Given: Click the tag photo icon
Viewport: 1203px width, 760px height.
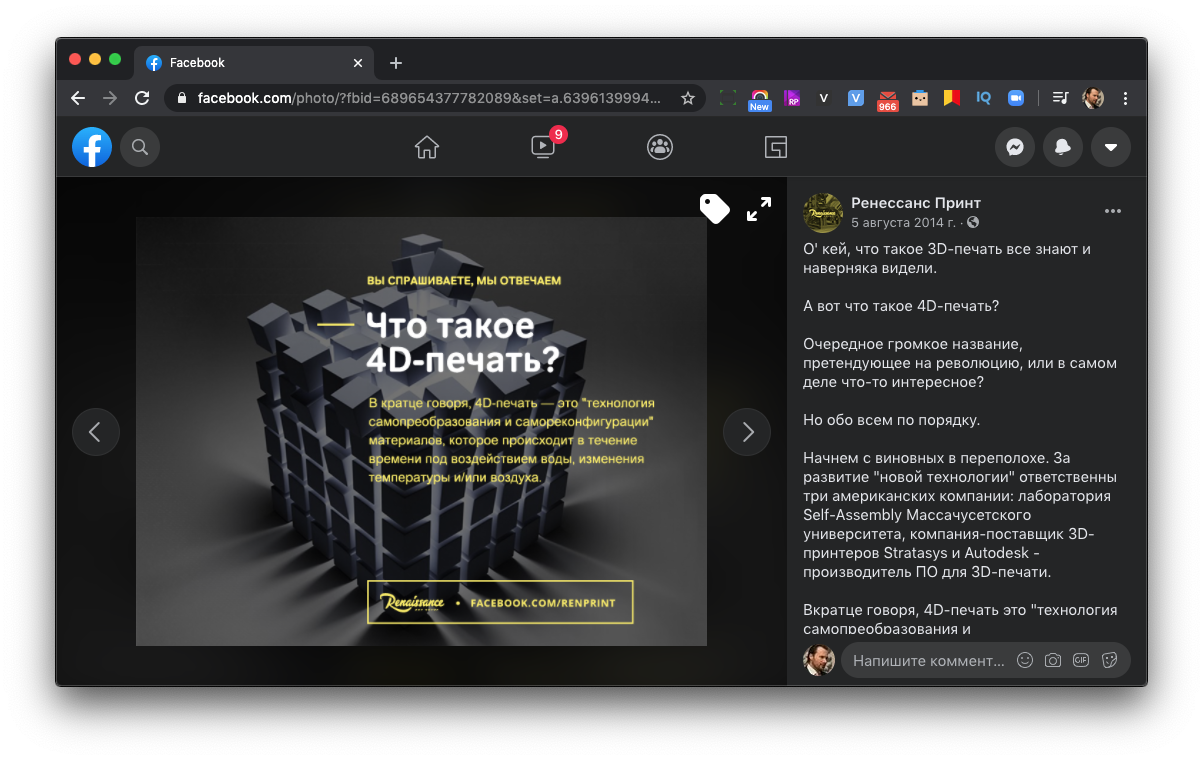Looking at the screenshot, I should tap(714, 208).
